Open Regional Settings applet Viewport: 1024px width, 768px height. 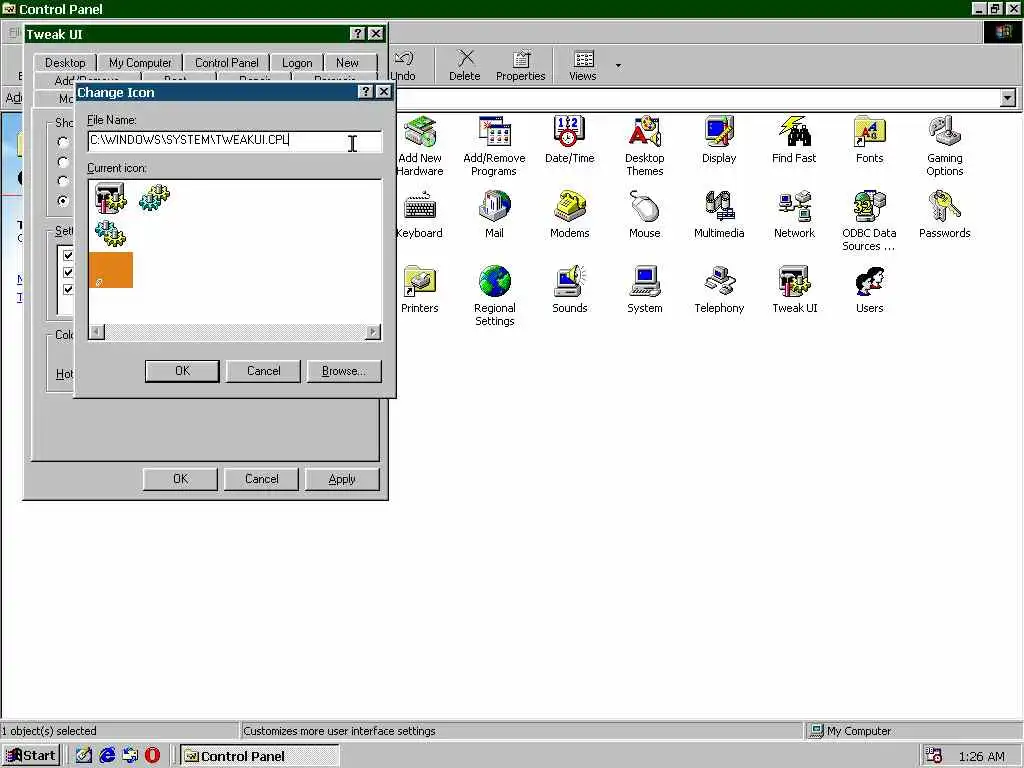494,296
